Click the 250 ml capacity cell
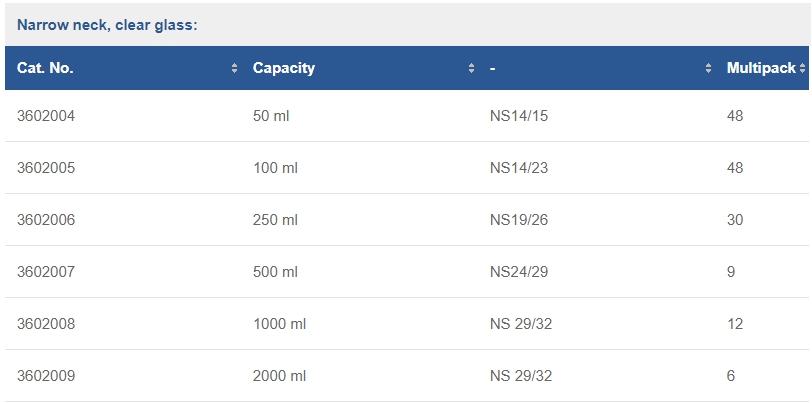The height and width of the screenshot is (403, 812). [x=276, y=220]
